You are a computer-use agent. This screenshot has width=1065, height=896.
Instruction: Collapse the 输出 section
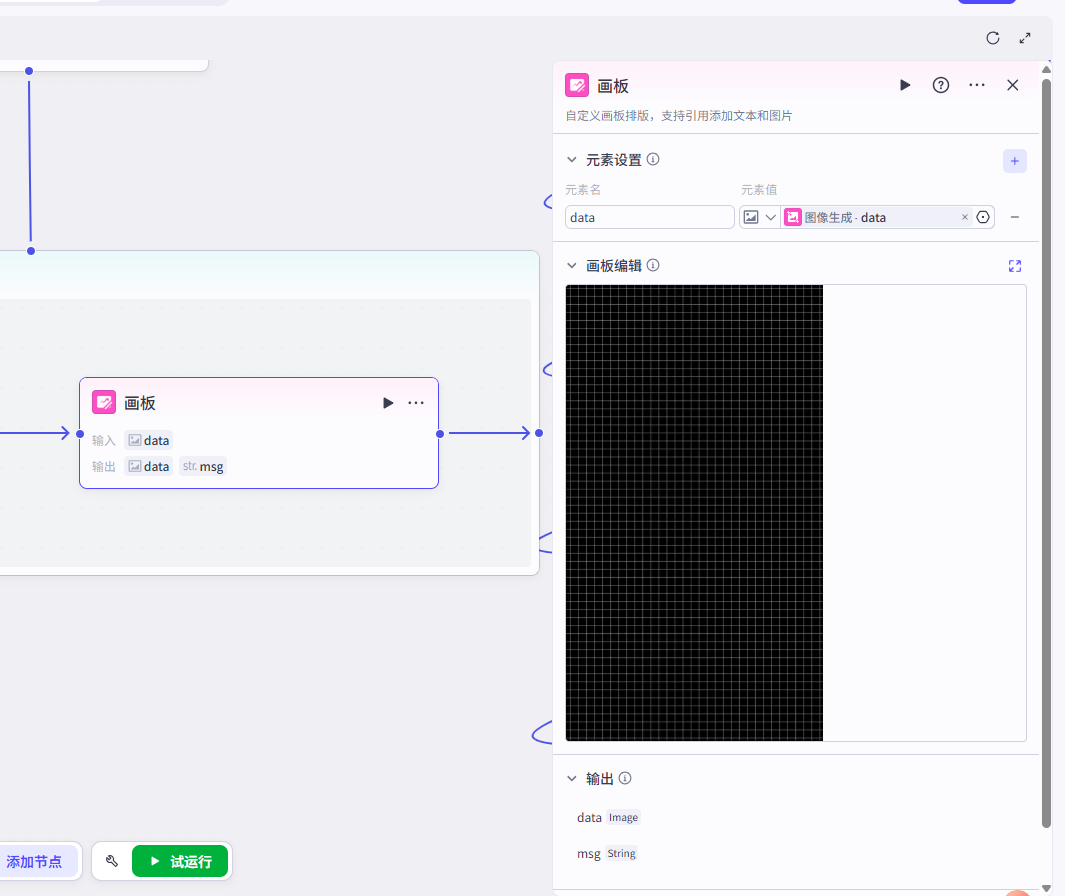point(572,779)
